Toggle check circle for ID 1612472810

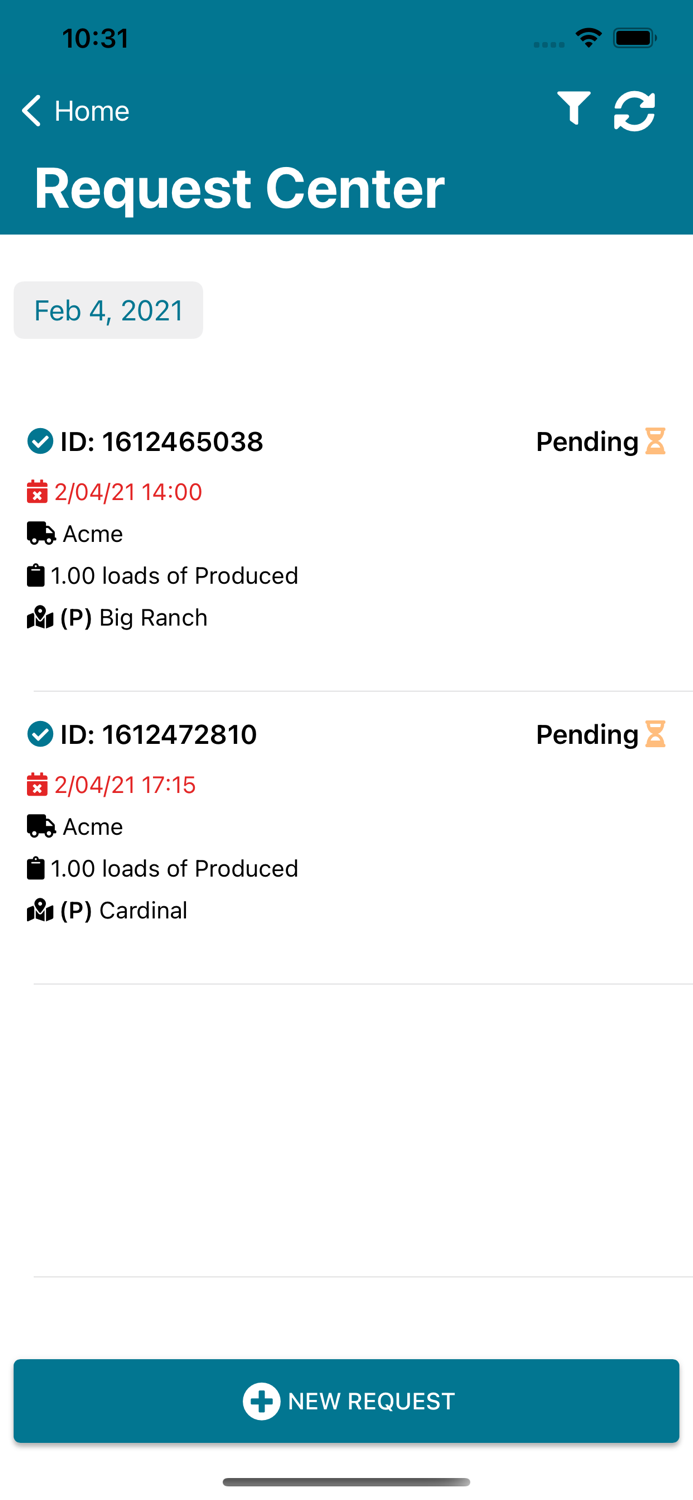tap(40, 734)
